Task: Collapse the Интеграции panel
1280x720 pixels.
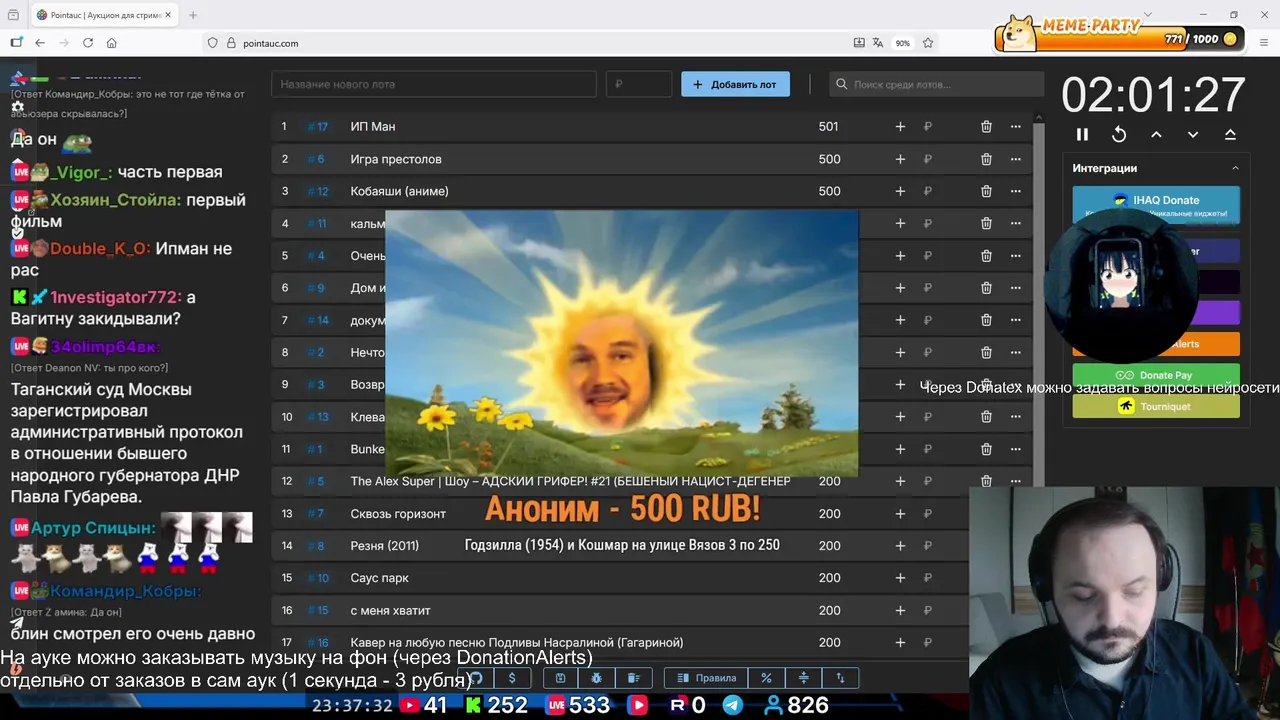Action: click(x=1235, y=168)
